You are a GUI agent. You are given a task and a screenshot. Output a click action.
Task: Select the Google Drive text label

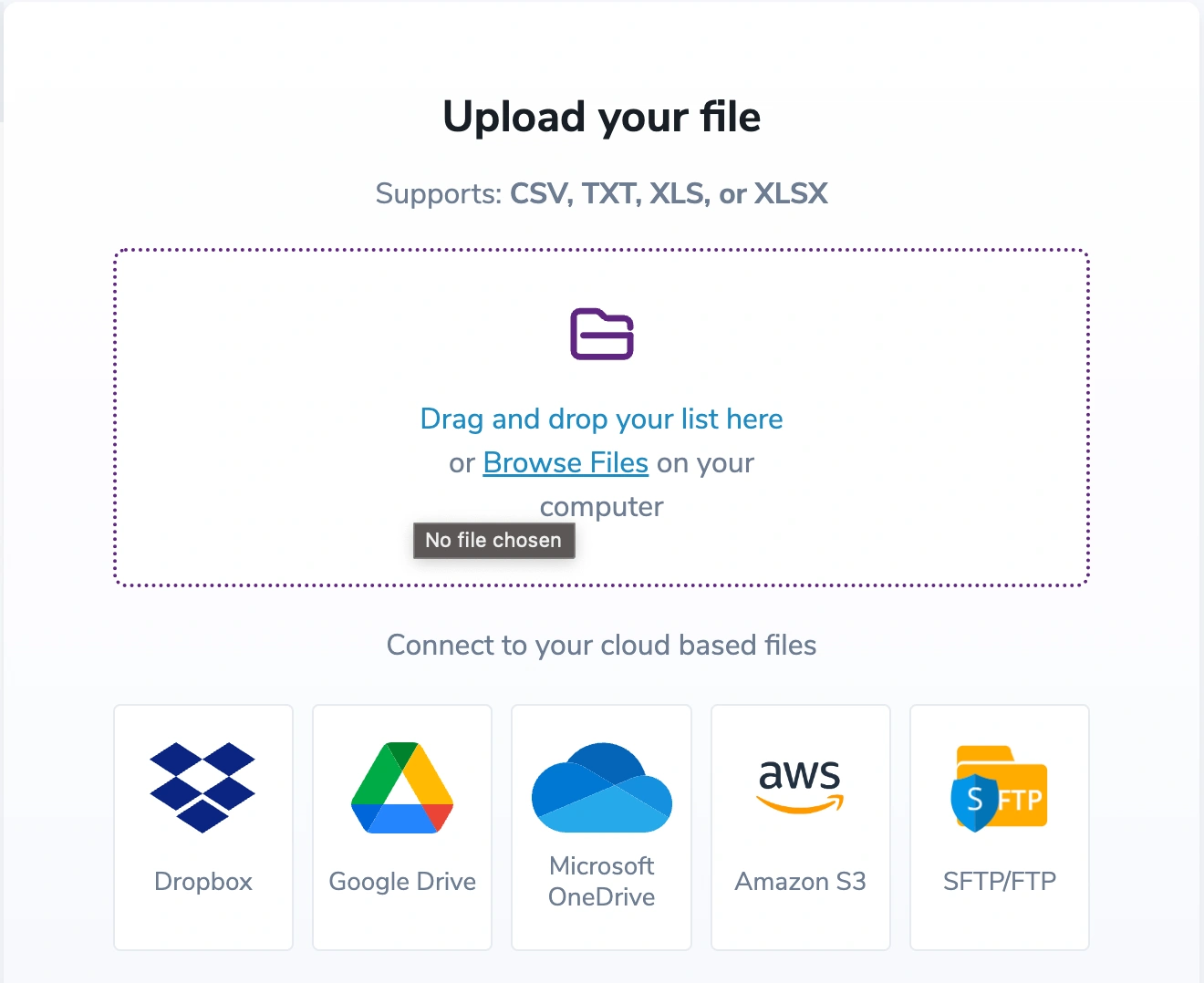pyautogui.click(x=402, y=882)
